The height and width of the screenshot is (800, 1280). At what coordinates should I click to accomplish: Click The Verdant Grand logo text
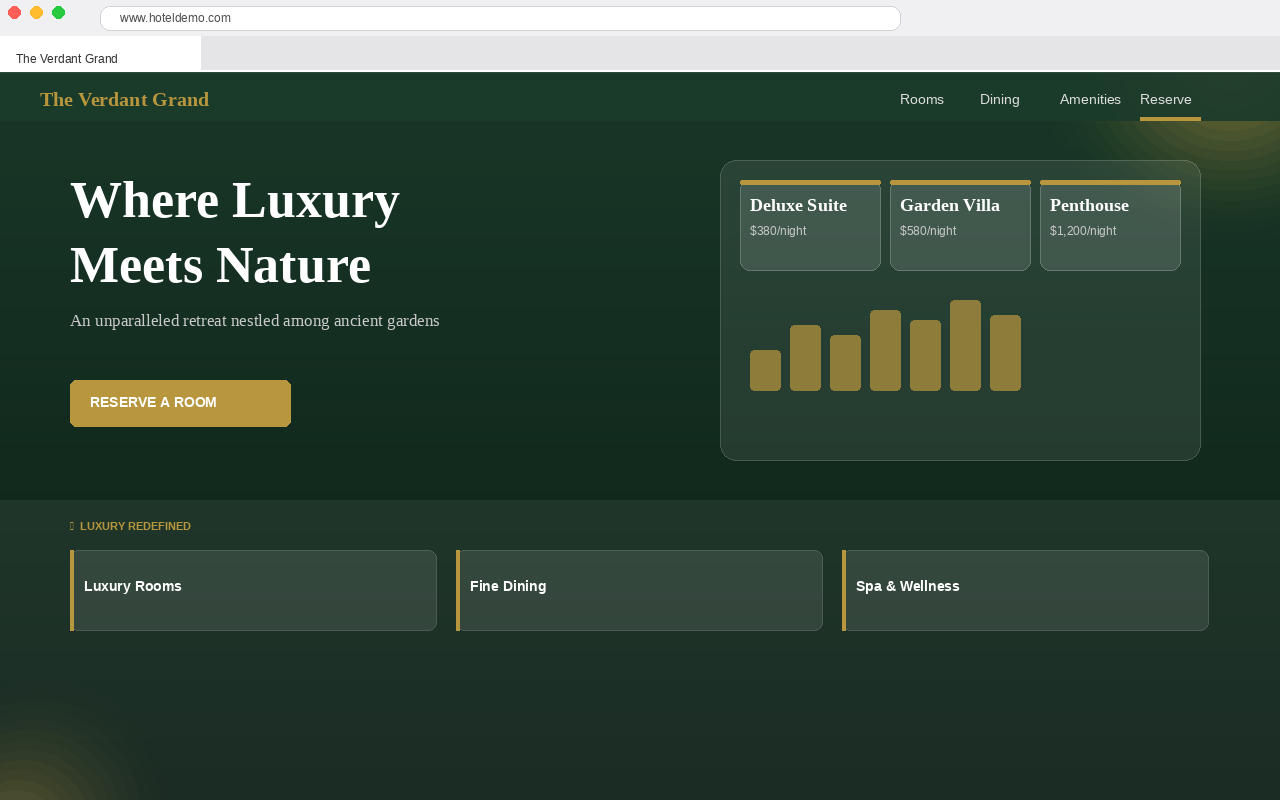125,99
